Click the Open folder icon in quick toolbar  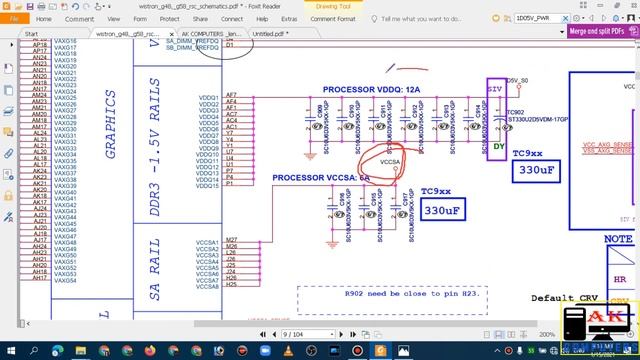[18, 7]
